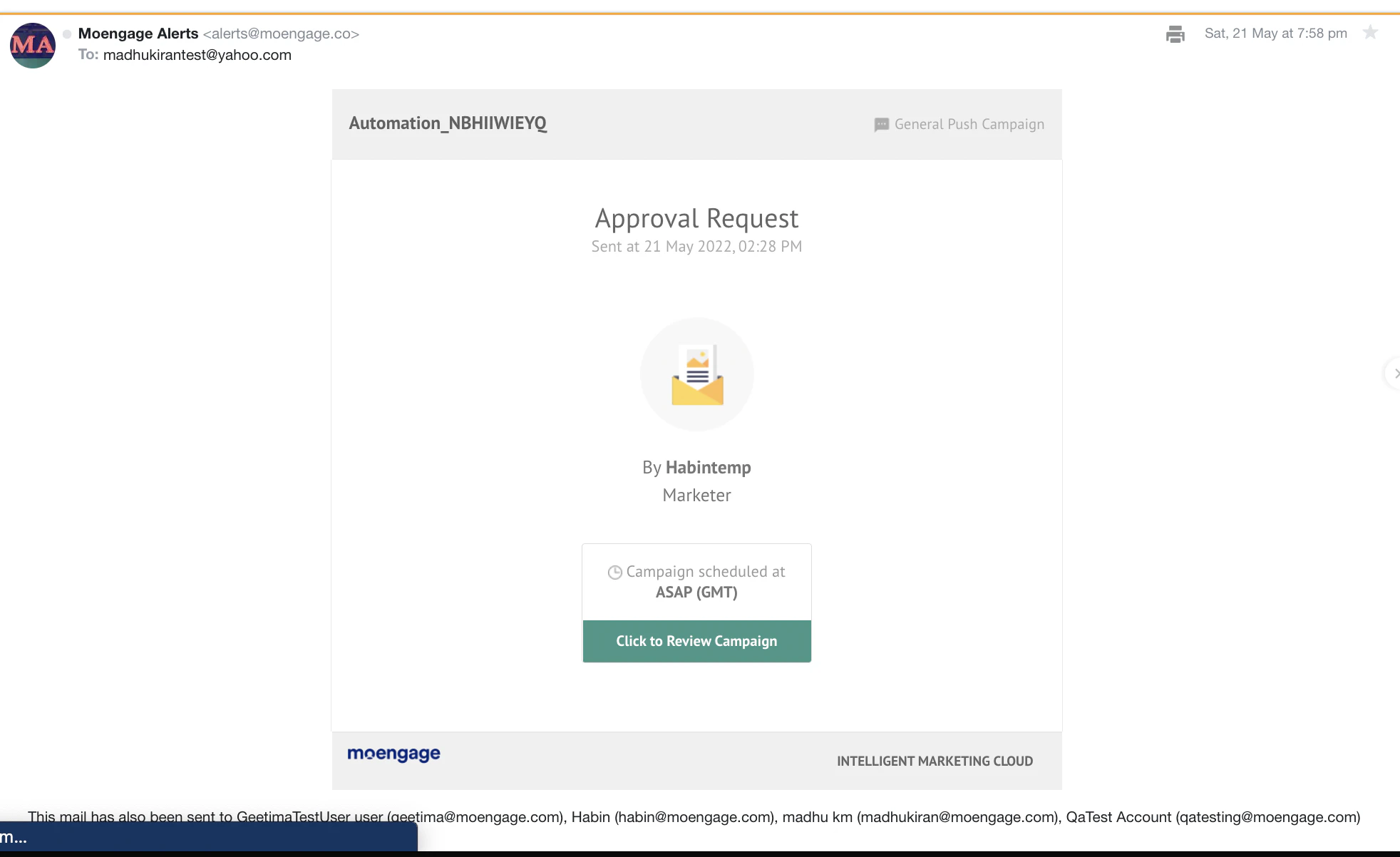
Task: Click recipient madhukirantest@yahoo.com
Action: coord(197,55)
